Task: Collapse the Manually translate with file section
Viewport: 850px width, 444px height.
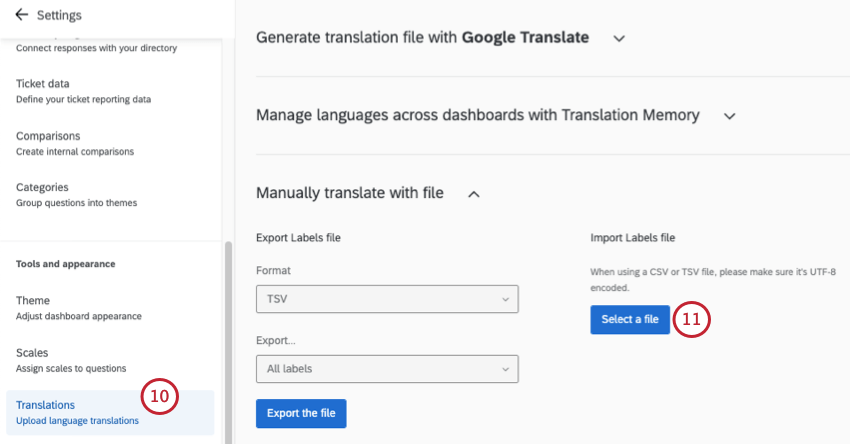Action: (x=474, y=193)
